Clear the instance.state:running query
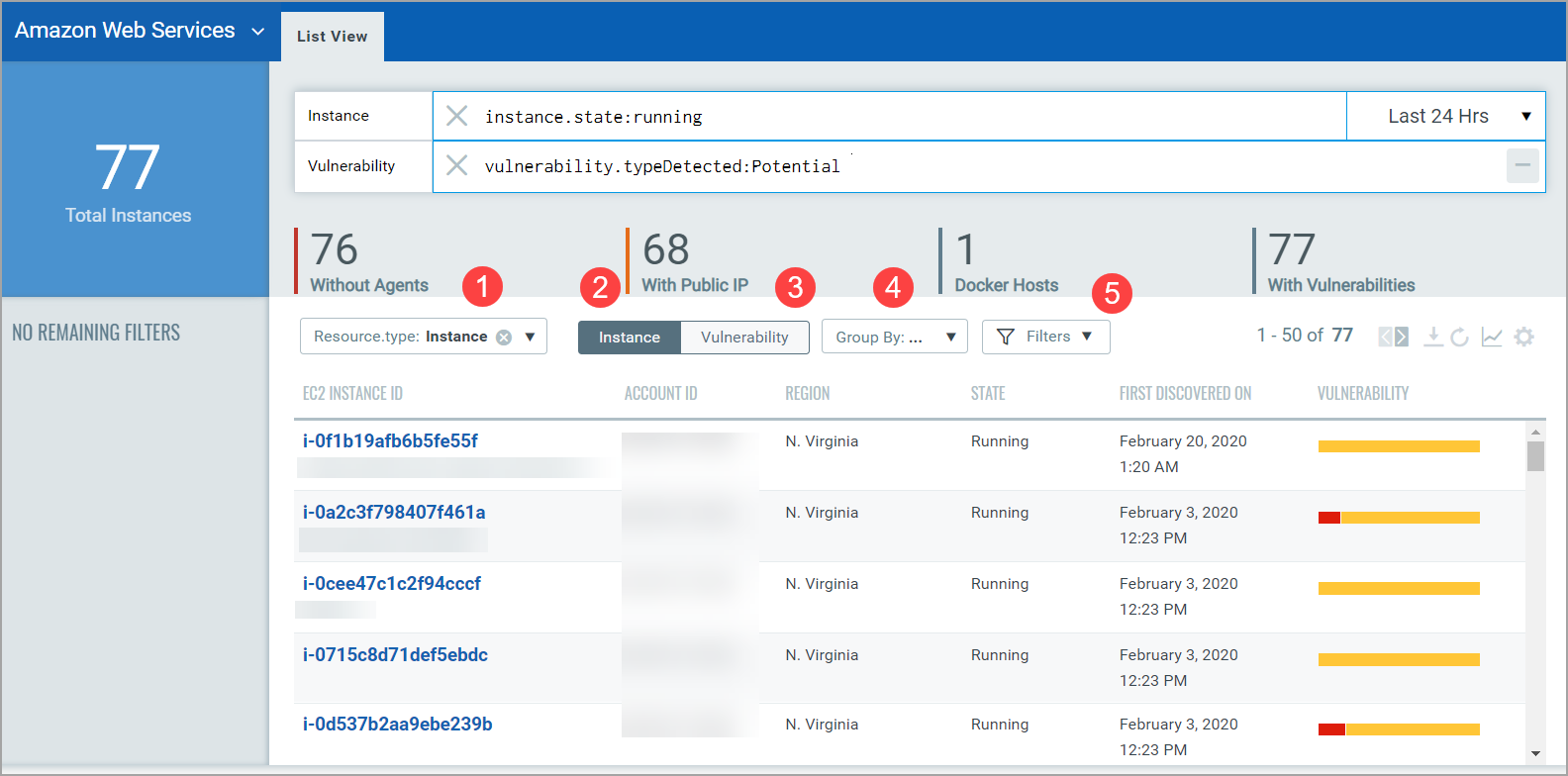The image size is (1568, 776). [456, 116]
